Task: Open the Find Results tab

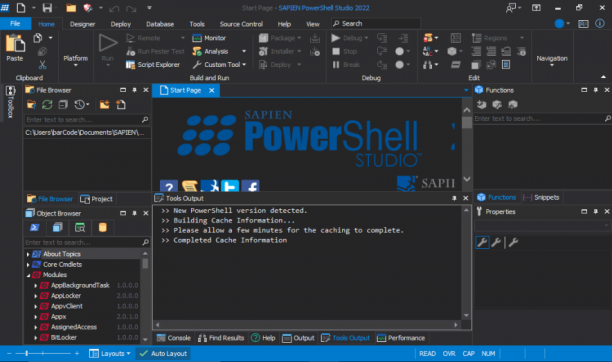Action: (221, 338)
